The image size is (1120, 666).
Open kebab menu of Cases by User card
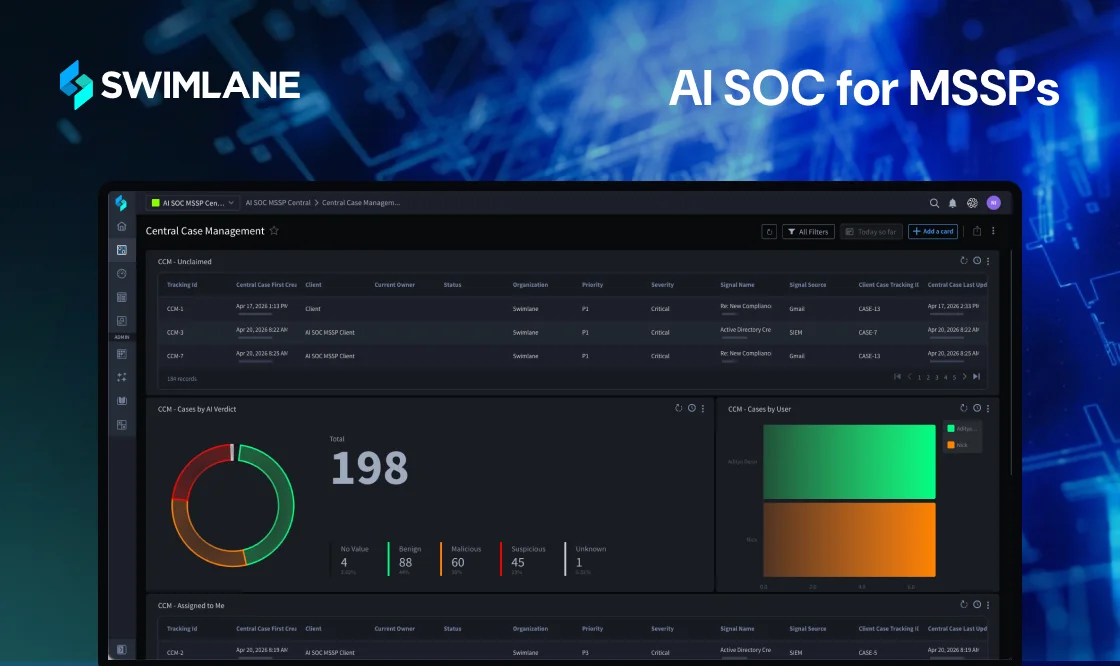(x=988, y=408)
